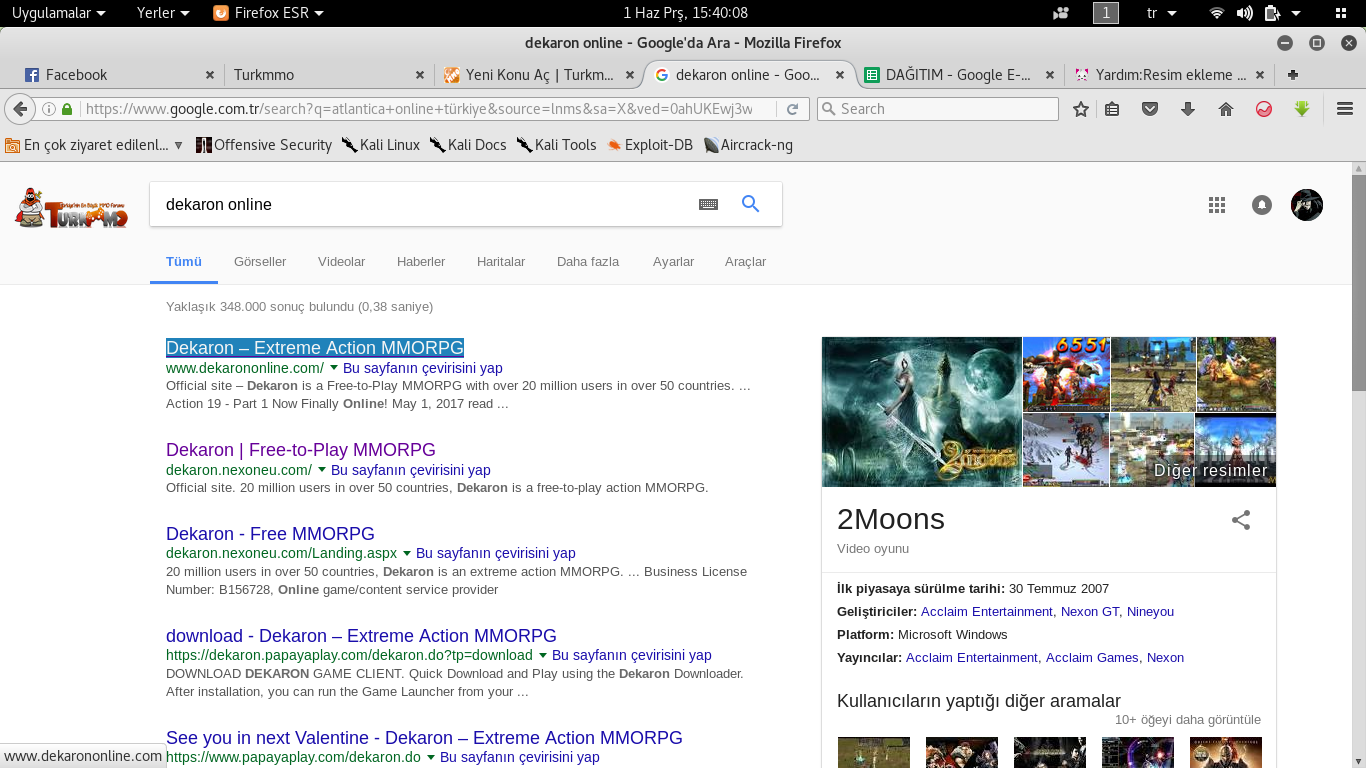Open download - Dekaron result link
The width and height of the screenshot is (1366, 768).
coord(361,636)
